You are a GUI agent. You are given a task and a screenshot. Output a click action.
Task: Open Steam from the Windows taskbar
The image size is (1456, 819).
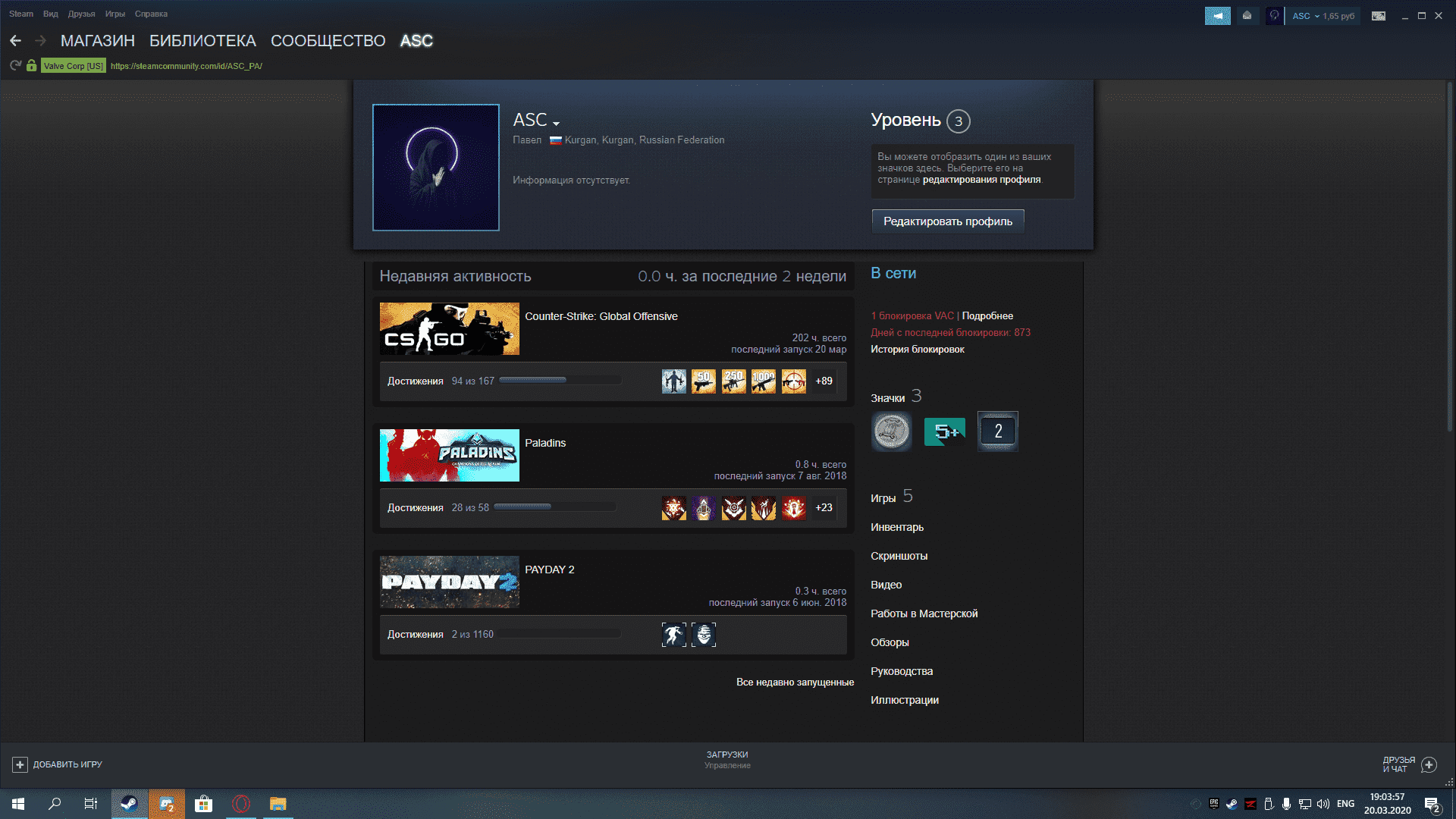[x=129, y=804]
